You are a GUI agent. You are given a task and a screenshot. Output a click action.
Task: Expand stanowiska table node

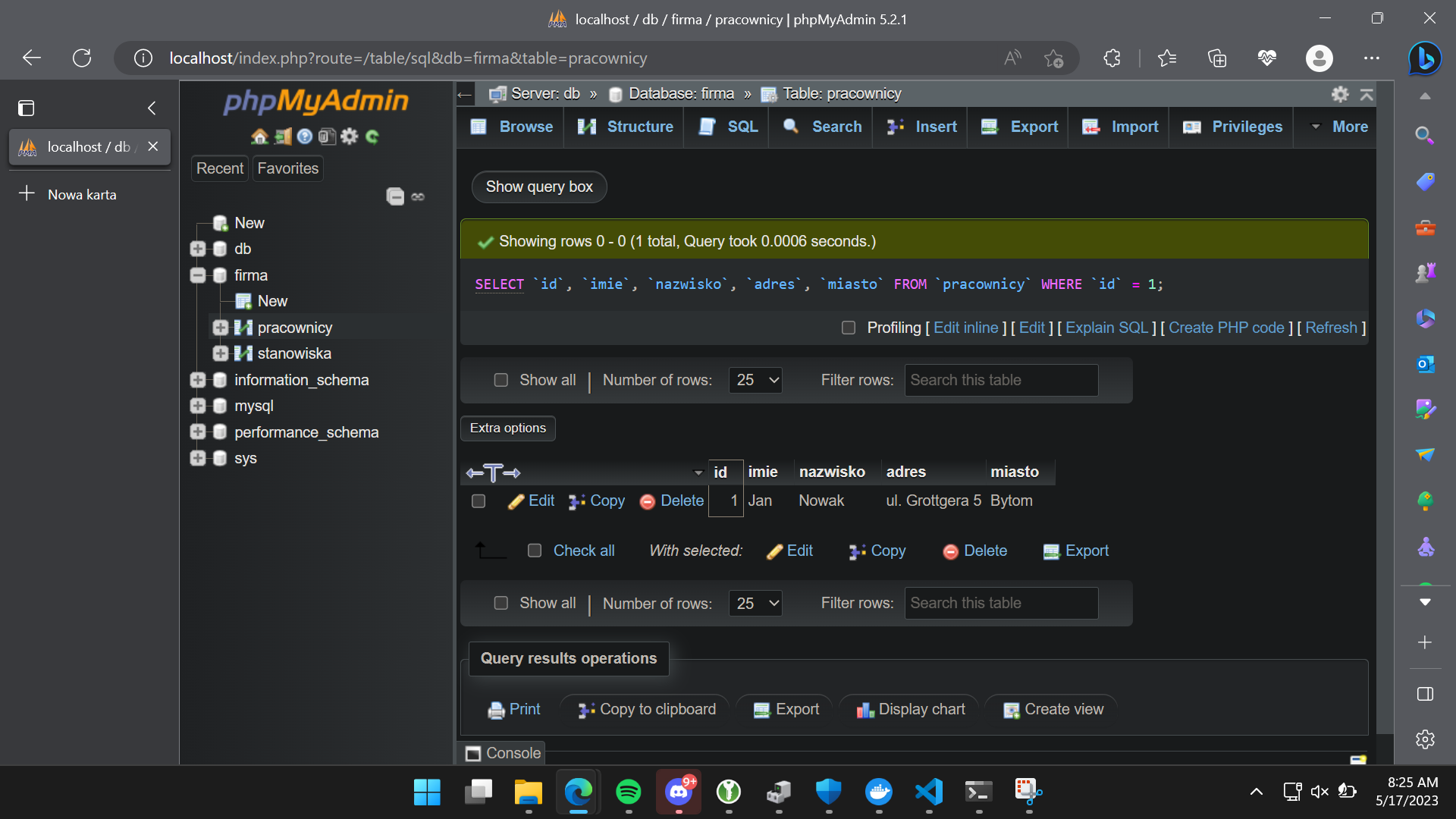coord(221,353)
